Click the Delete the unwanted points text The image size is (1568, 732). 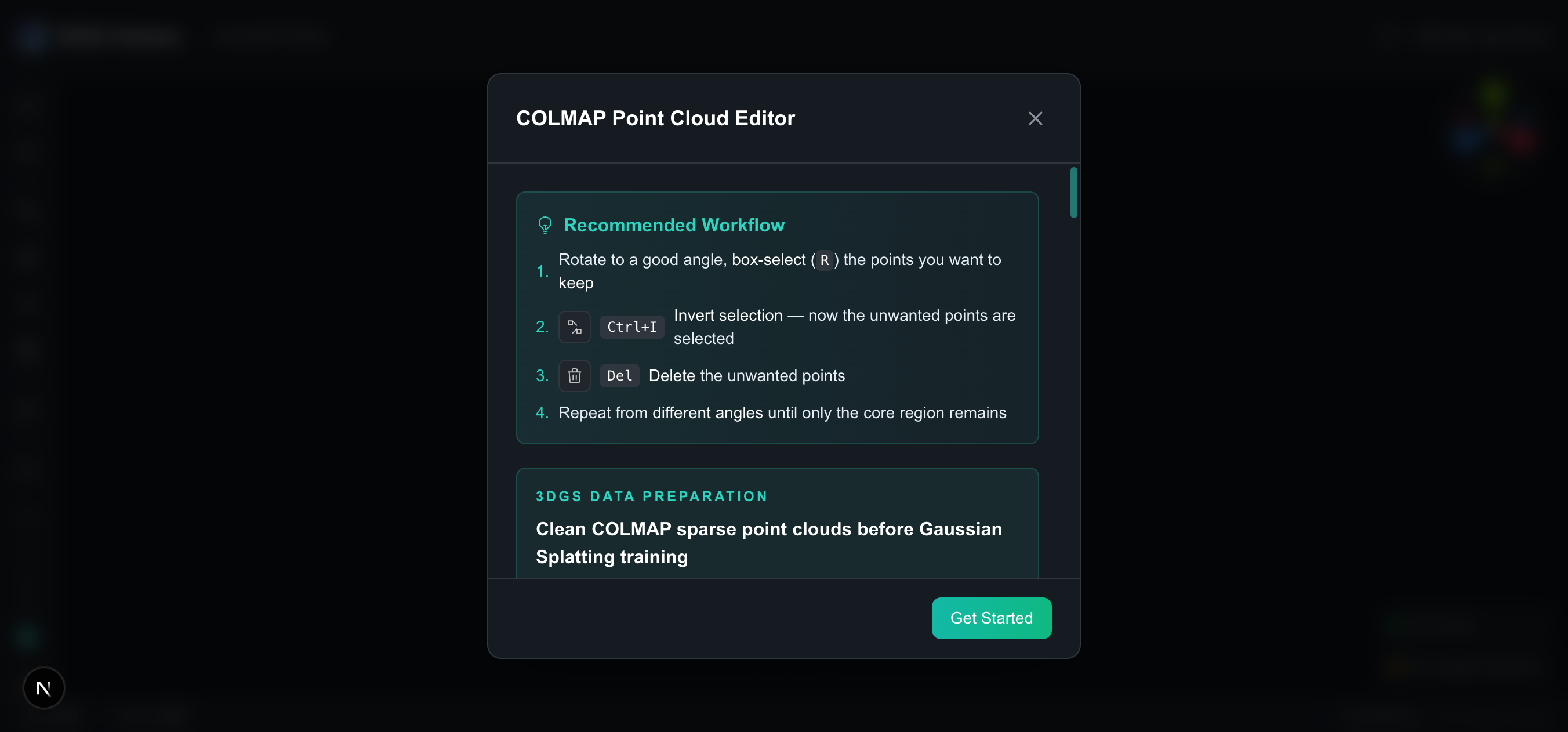(746, 376)
